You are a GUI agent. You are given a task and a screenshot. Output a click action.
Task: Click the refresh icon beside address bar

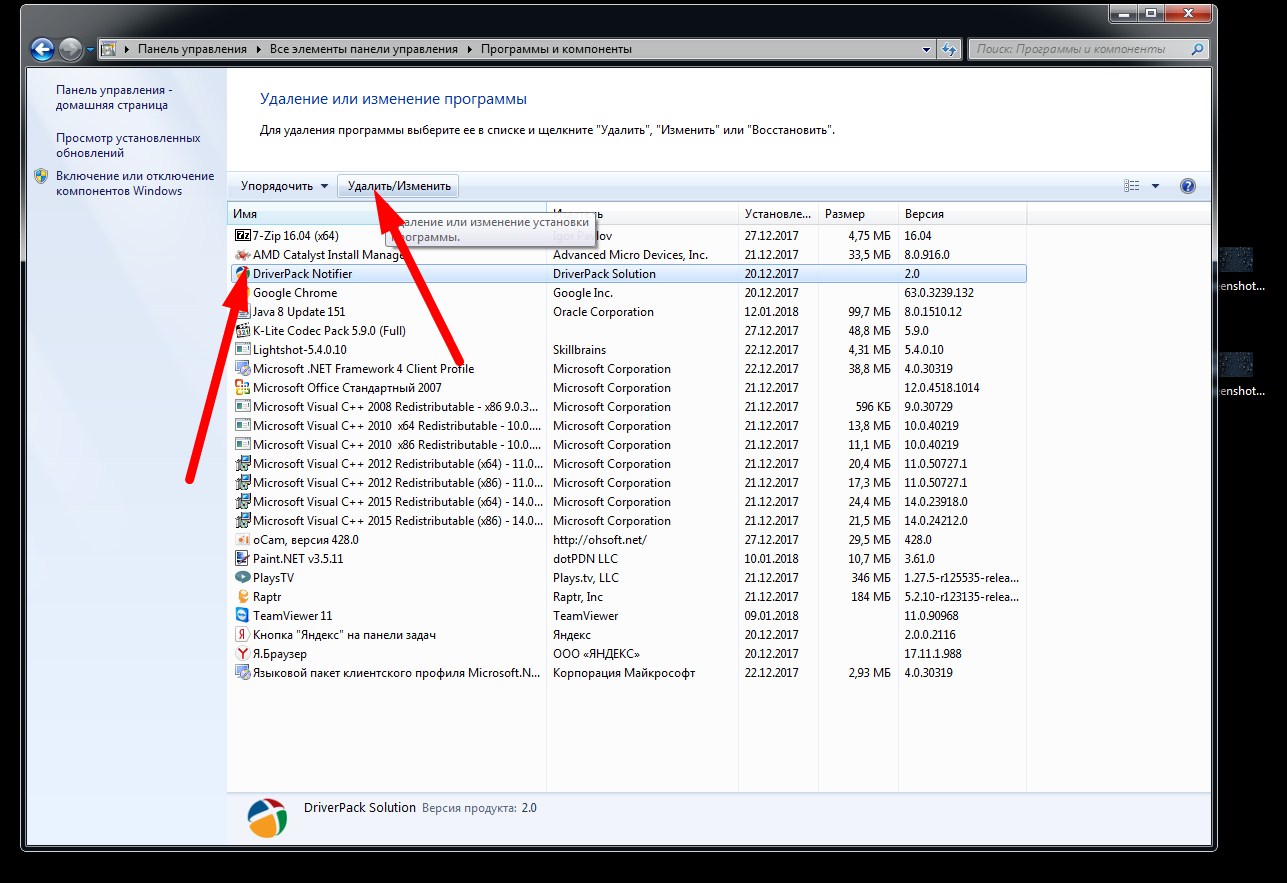[x=949, y=49]
